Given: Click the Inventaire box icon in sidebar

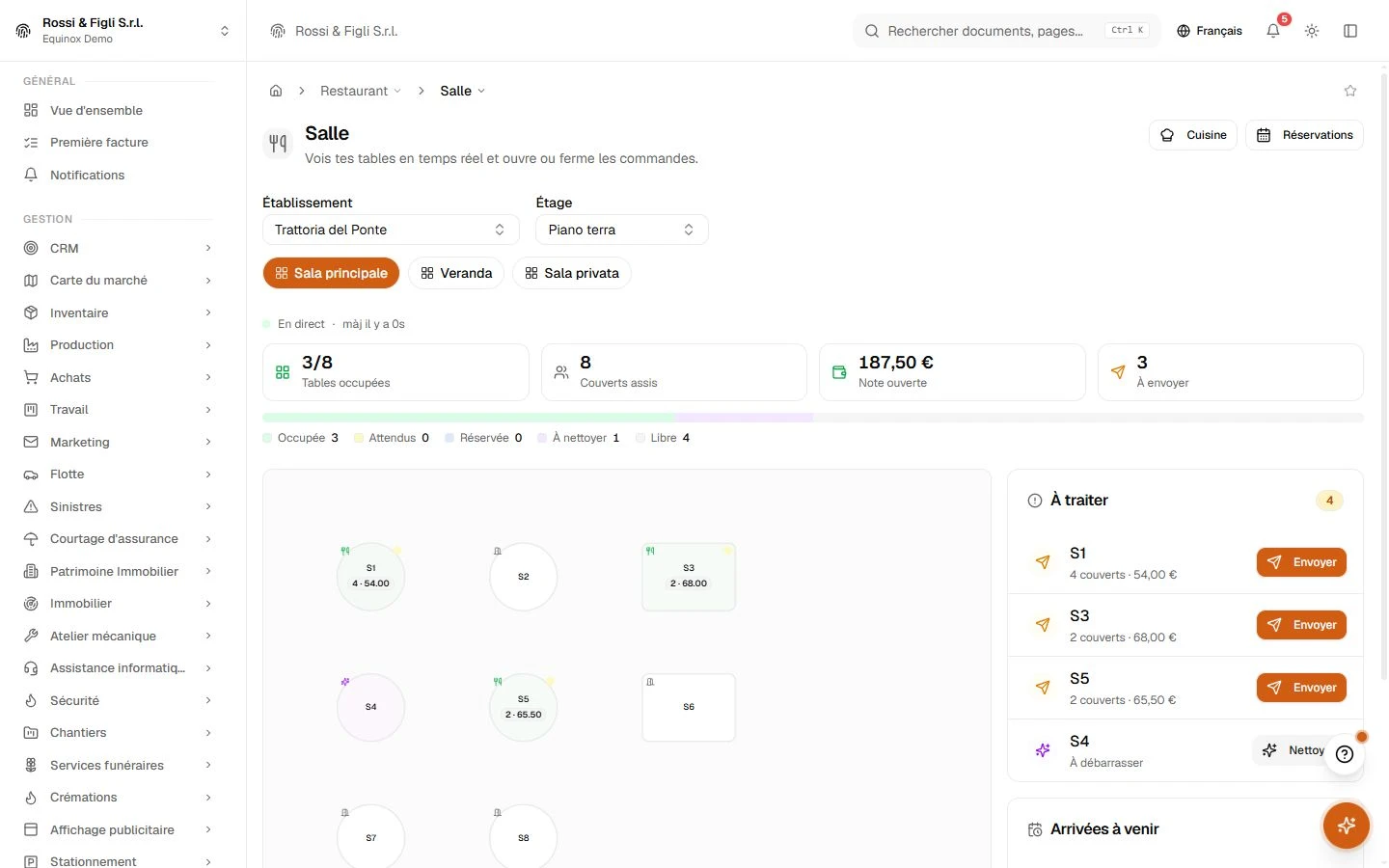Looking at the screenshot, I should tap(31, 312).
